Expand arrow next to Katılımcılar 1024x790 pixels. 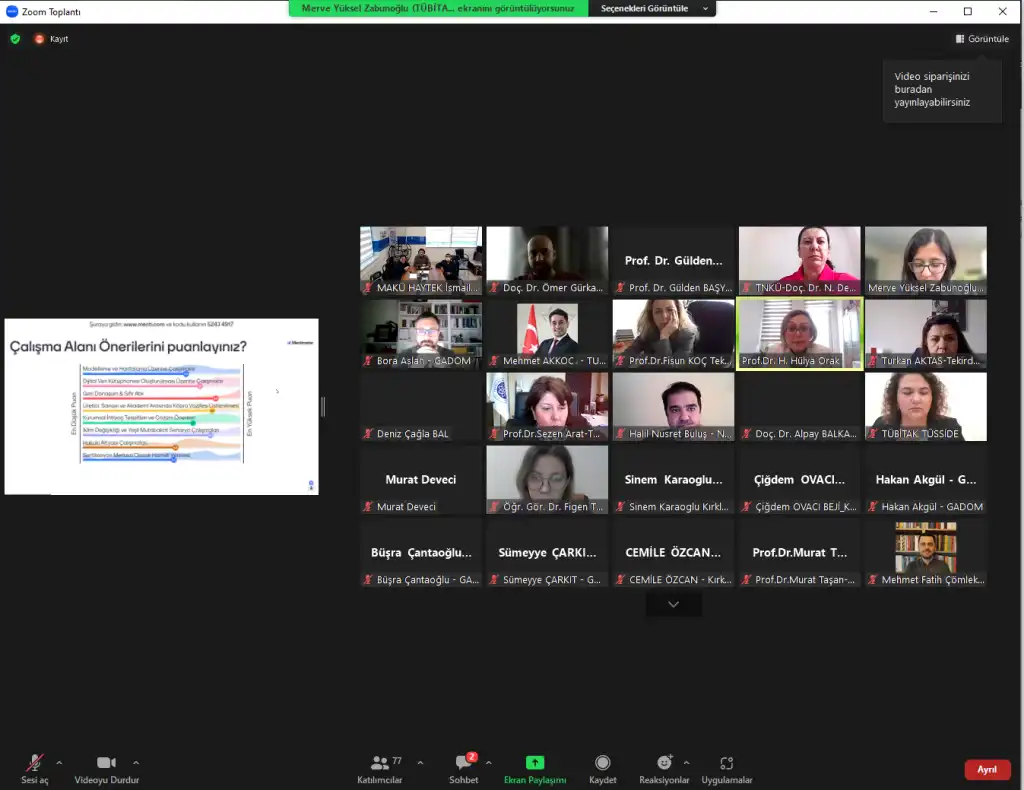[419, 762]
